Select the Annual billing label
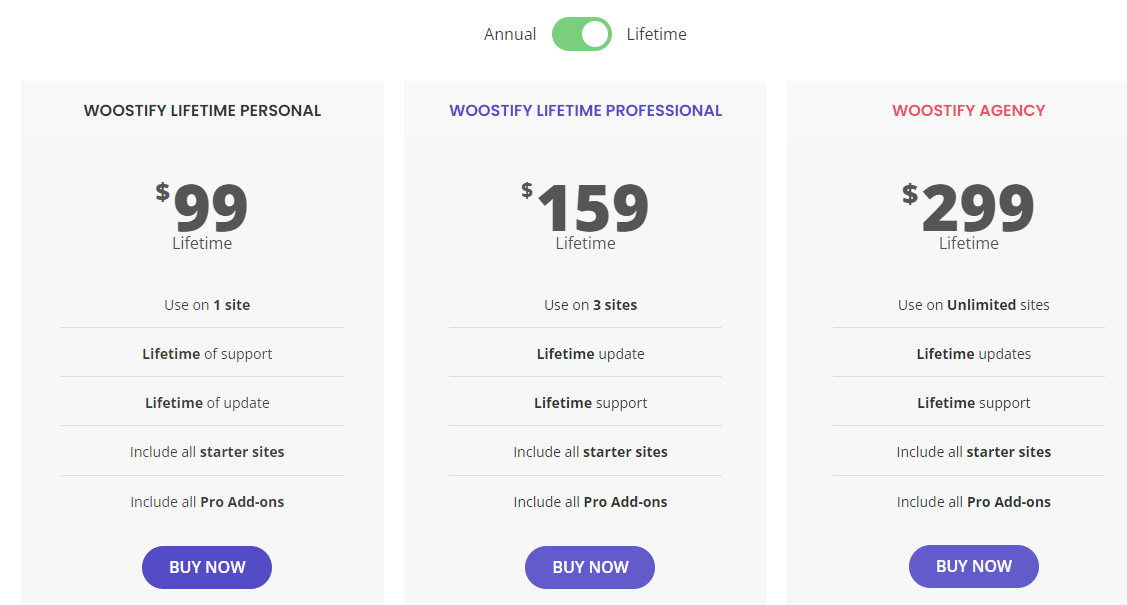Screen dimensions: 1127x605 (x=510, y=34)
